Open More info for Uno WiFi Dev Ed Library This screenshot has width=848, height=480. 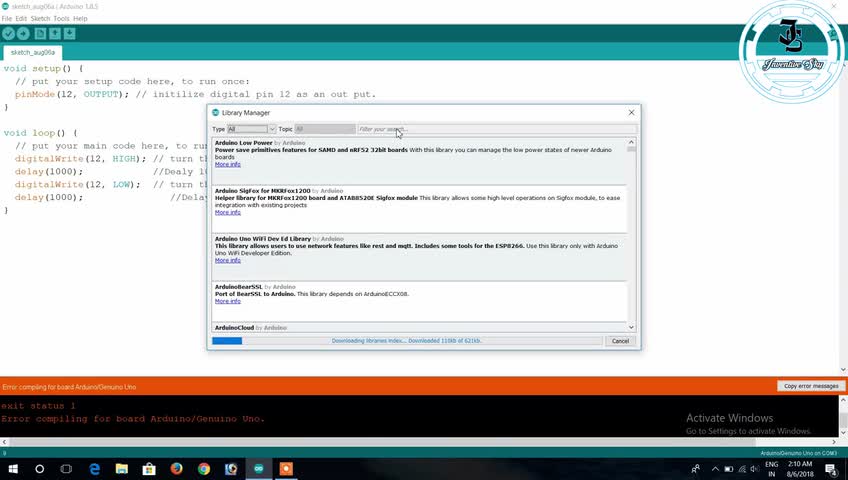click(x=228, y=261)
